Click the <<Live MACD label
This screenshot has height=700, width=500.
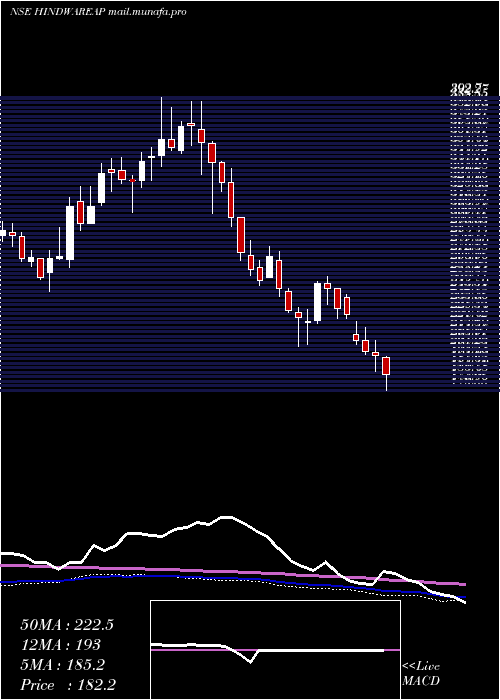coord(421,674)
